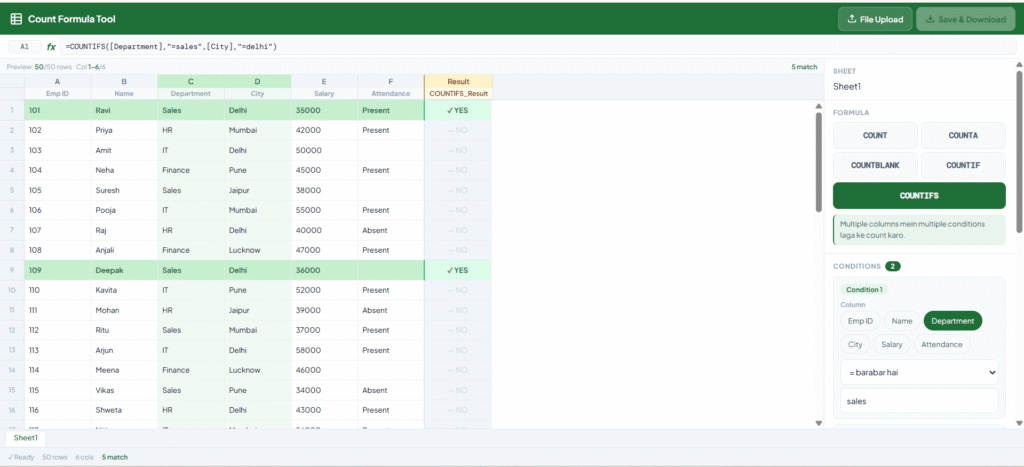Click the 'Jaipur' cell in Suresh's row

pos(257,190)
